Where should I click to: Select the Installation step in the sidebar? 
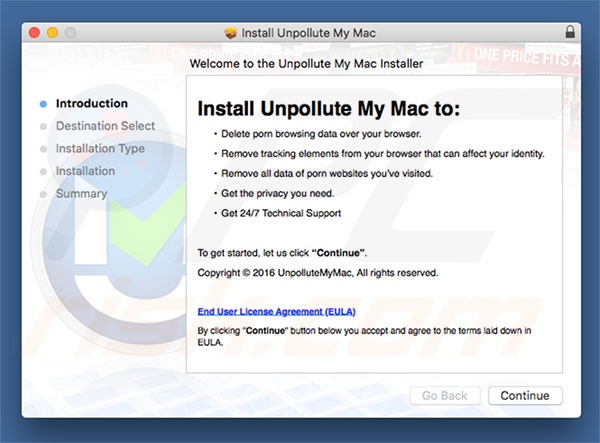click(x=85, y=171)
